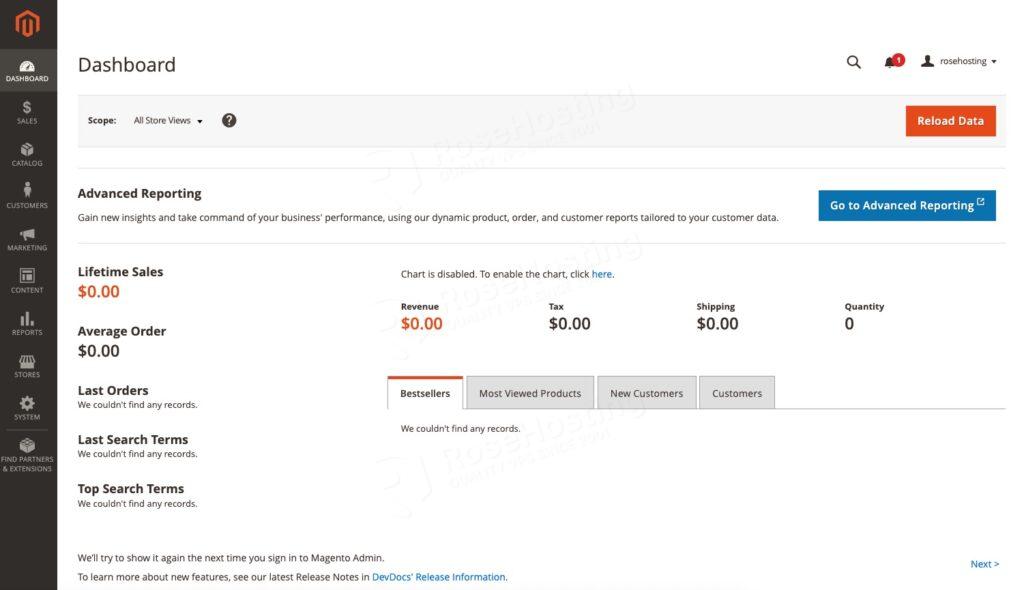1024x590 pixels.
Task: Click the Scope help question mark icon
Action: (228, 119)
